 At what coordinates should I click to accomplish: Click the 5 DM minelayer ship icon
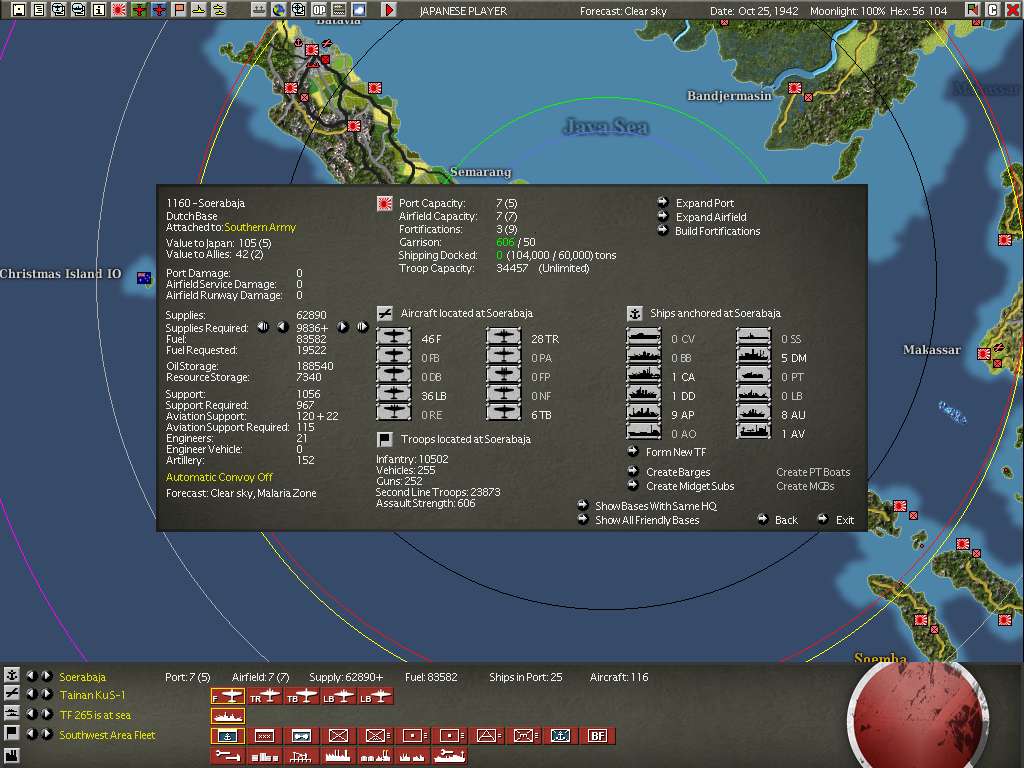point(754,357)
